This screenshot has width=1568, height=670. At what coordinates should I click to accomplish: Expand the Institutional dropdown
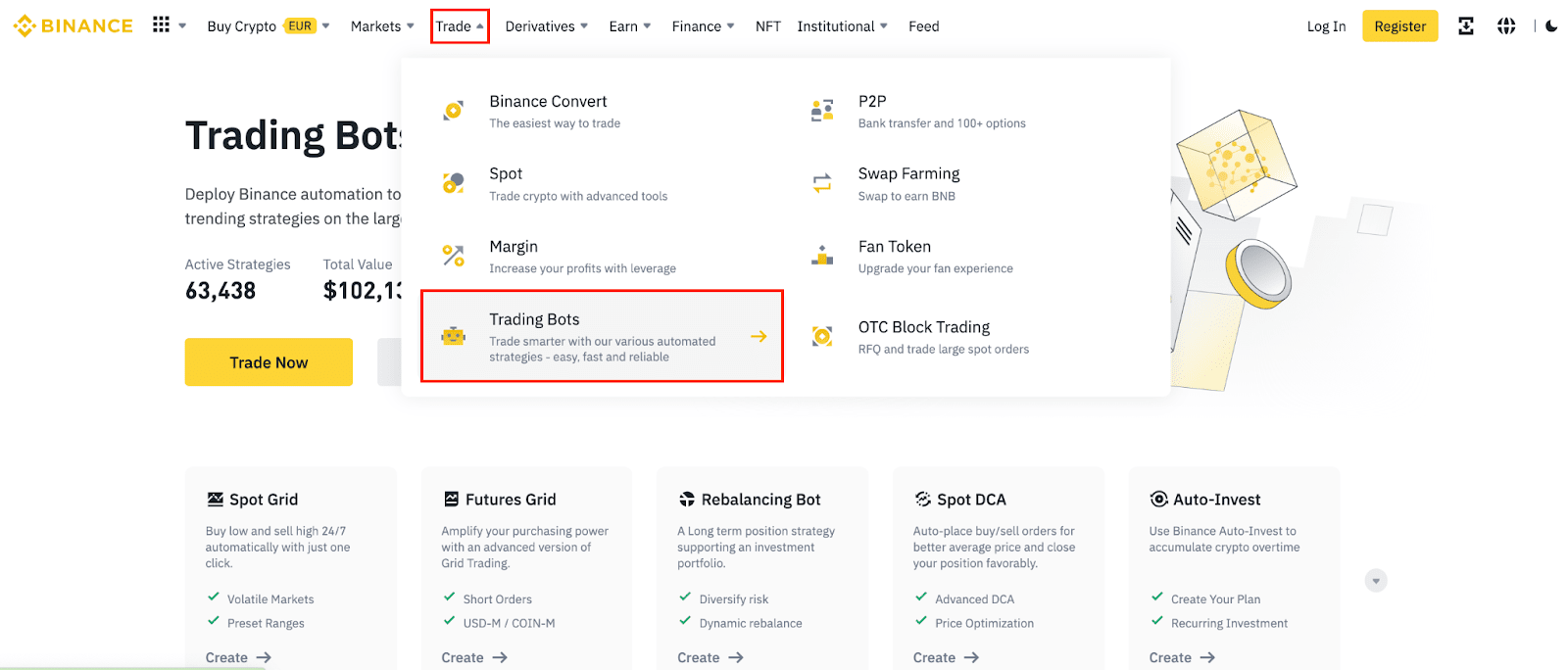point(884,26)
